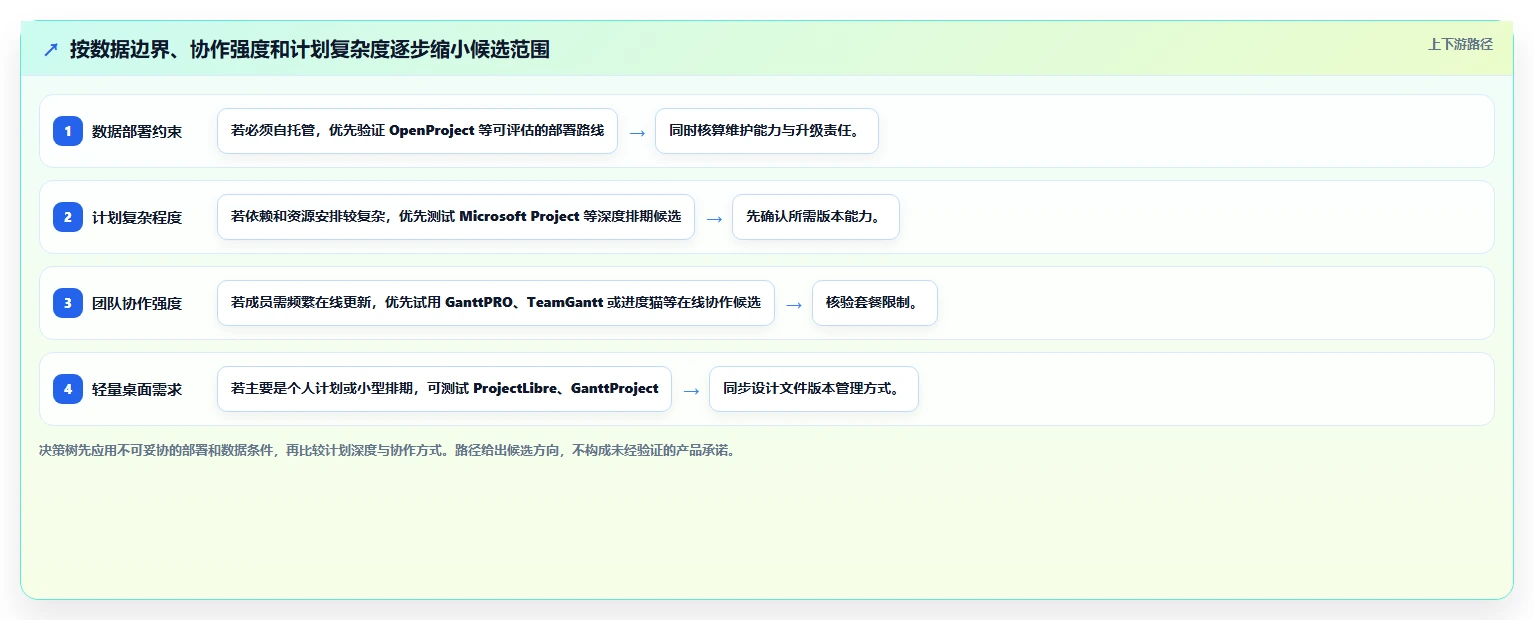This screenshot has width=1534, height=620.
Task: Click the arrow after the ProjectLibre box
Action: [x=691, y=390]
